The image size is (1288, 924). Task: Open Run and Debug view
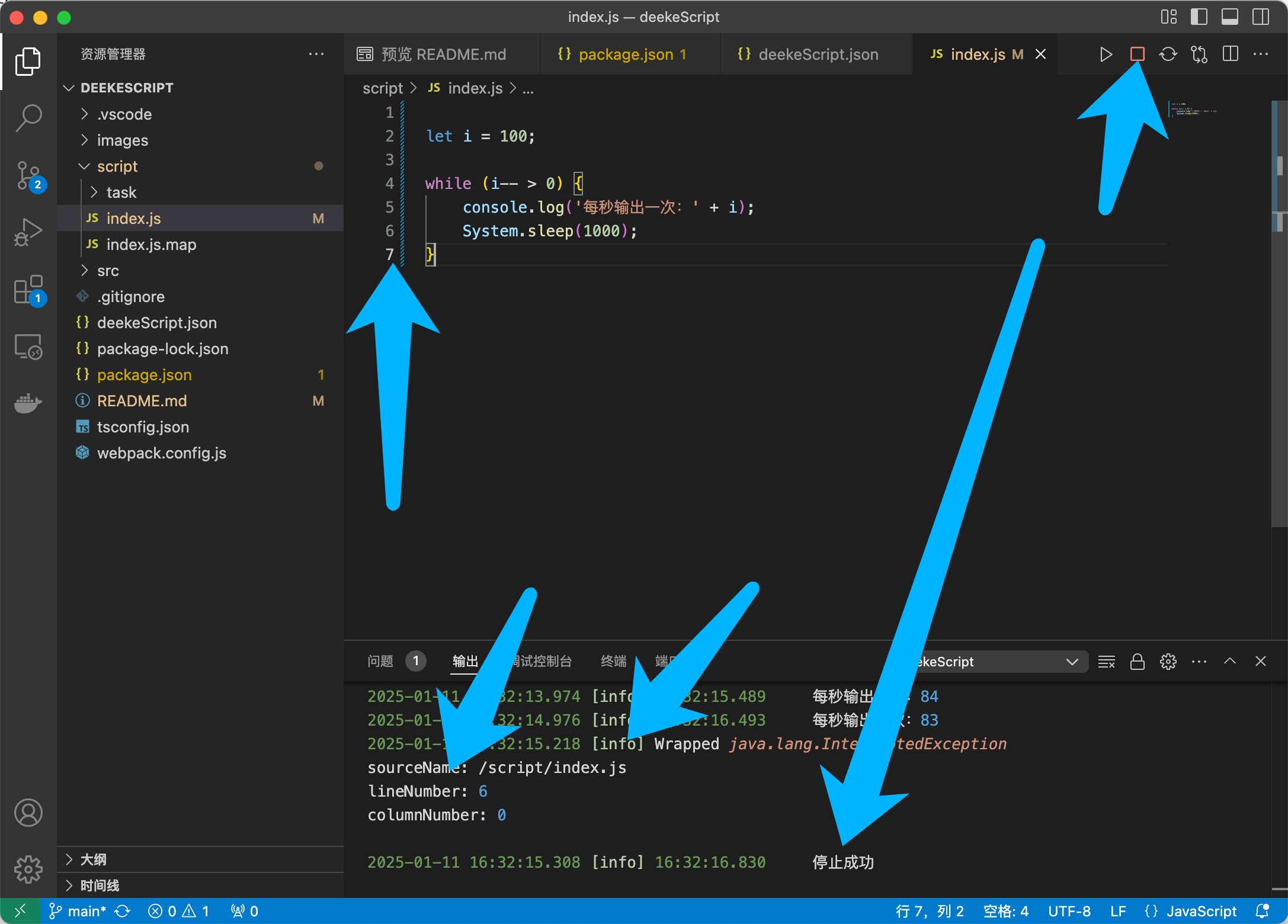tap(28, 233)
